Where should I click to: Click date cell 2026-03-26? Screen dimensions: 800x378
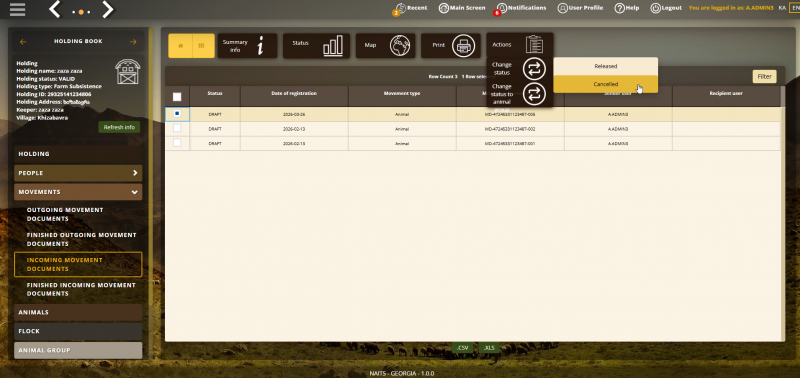(294, 114)
